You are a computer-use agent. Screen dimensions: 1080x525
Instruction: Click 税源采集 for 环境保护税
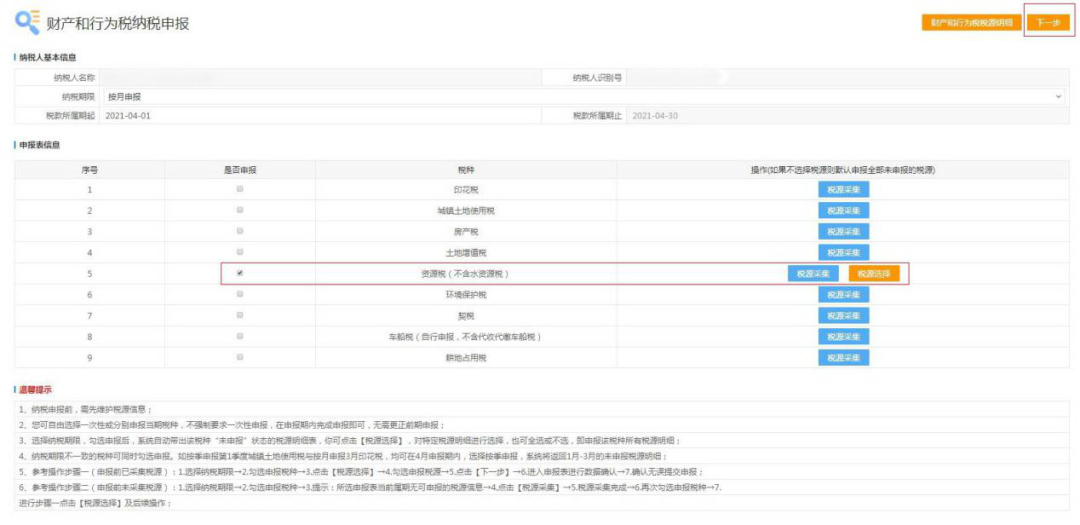[843, 294]
